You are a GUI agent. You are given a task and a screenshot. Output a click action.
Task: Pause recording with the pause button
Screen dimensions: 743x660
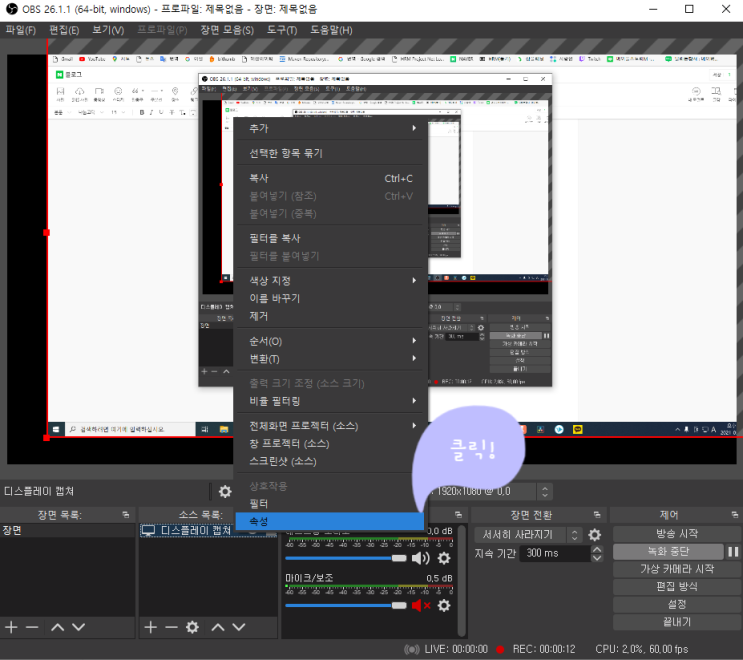(733, 552)
